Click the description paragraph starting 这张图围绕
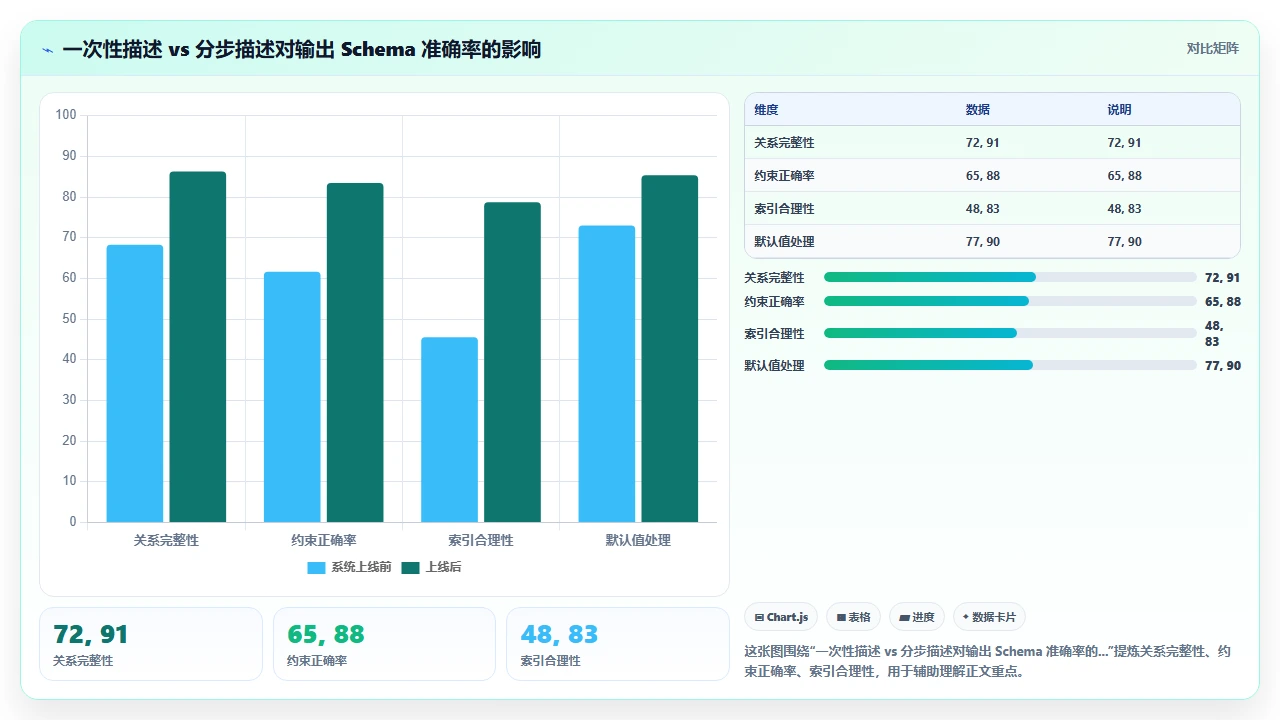 988,661
